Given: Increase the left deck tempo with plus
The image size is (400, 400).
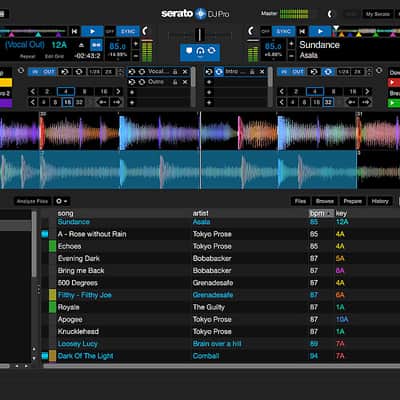Looking at the screenshot, I should coord(136,44).
